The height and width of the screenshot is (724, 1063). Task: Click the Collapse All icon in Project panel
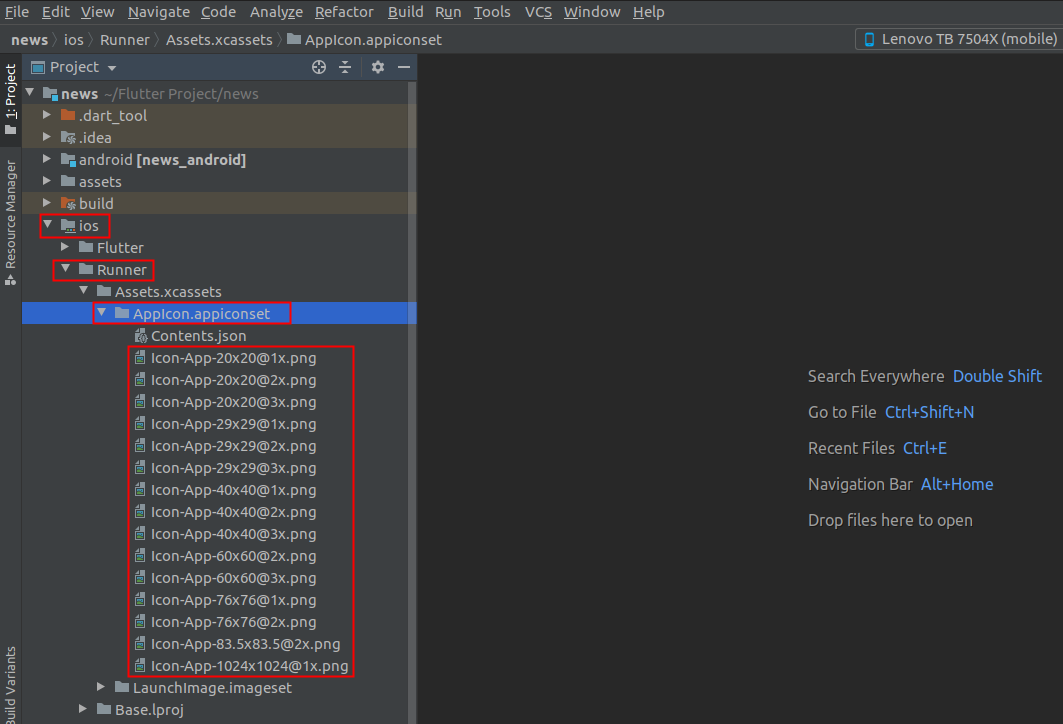(x=345, y=67)
